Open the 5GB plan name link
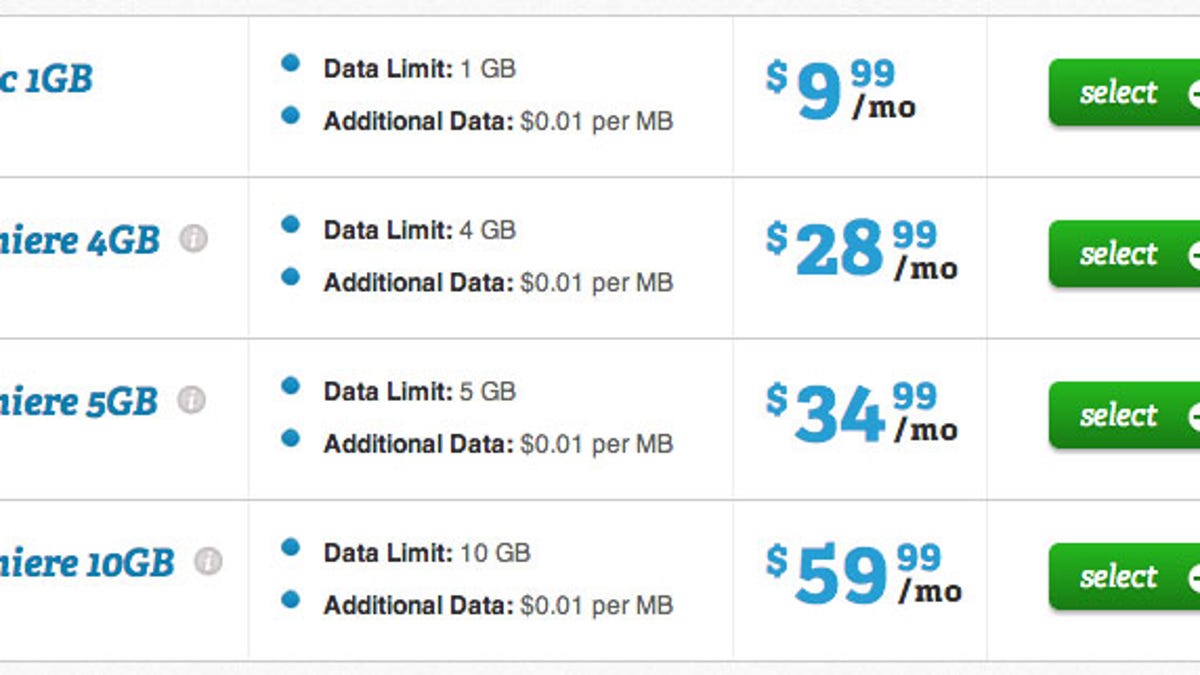The image size is (1200, 675). pyautogui.click(x=79, y=402)
